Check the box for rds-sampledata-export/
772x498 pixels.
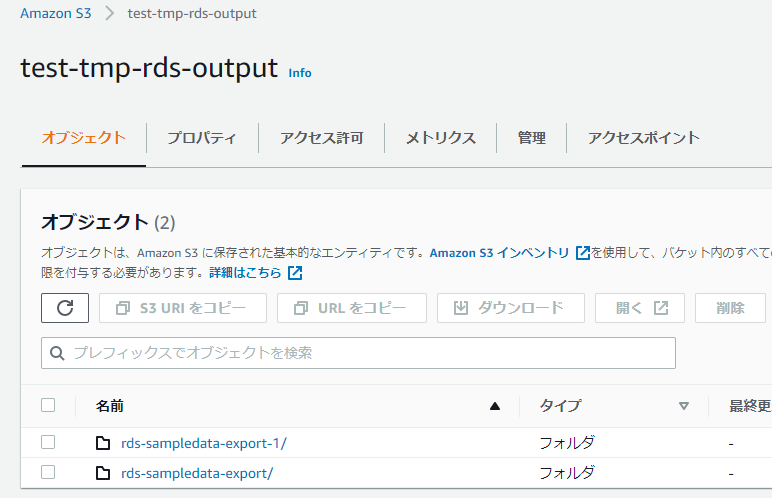48,472
